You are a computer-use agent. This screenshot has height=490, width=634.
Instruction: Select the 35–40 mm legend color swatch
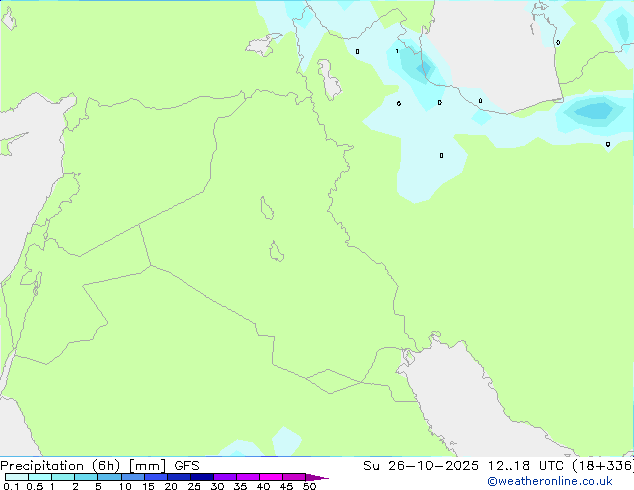click(248, 477)
